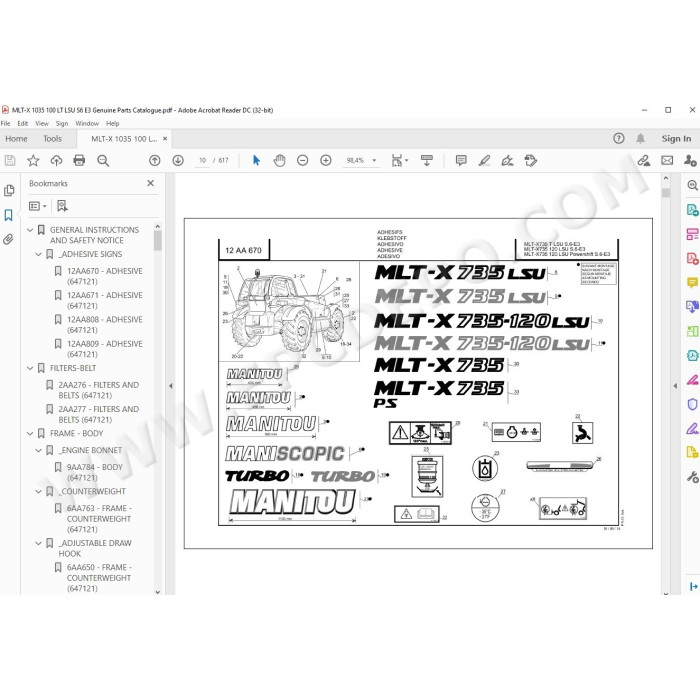
Task: Open the Help menu
Action: [112, 124]
